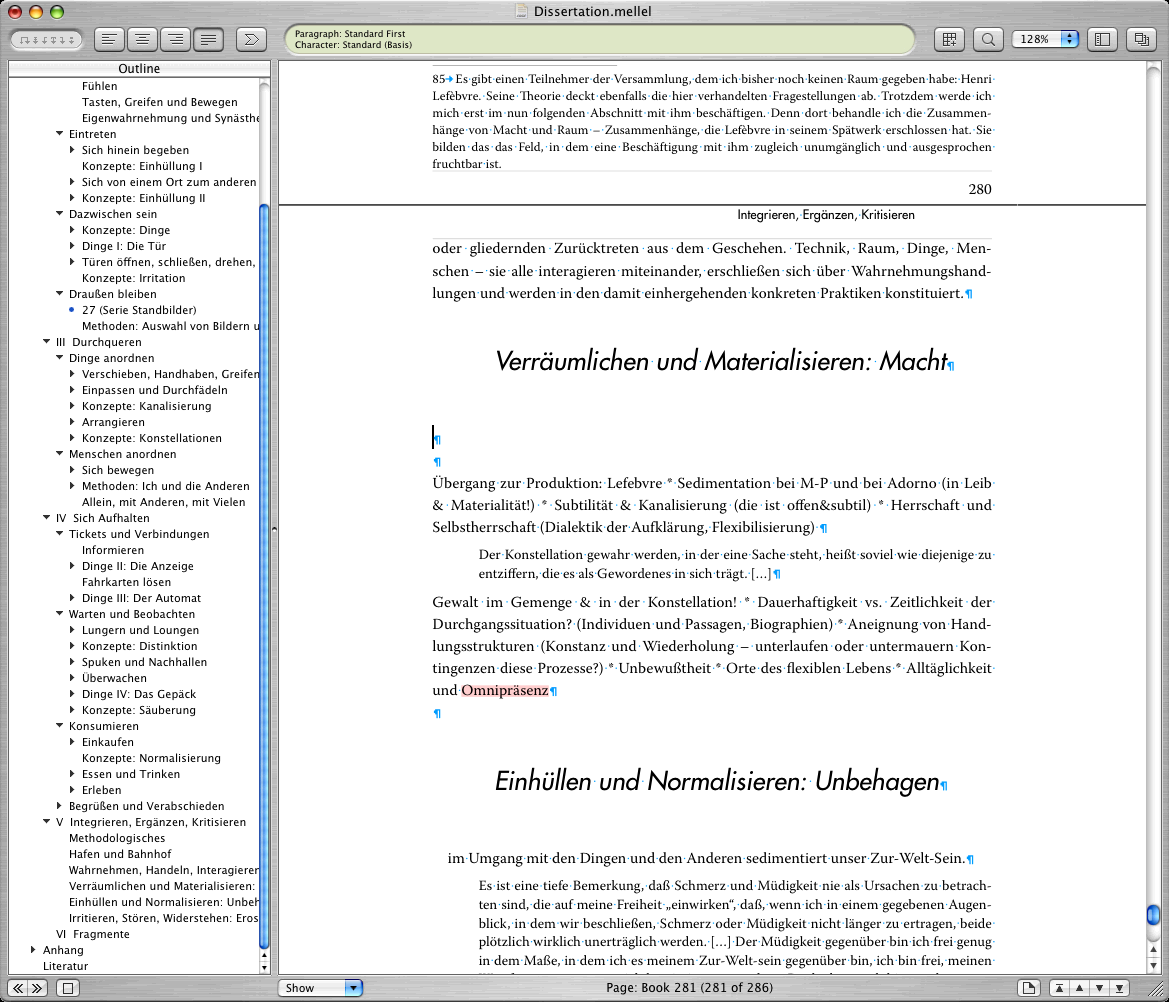Image resolution: width=1169 pixels, height=1002 pixels.
Task: Open the search magnifier tool
Action: tap(988, 39)
